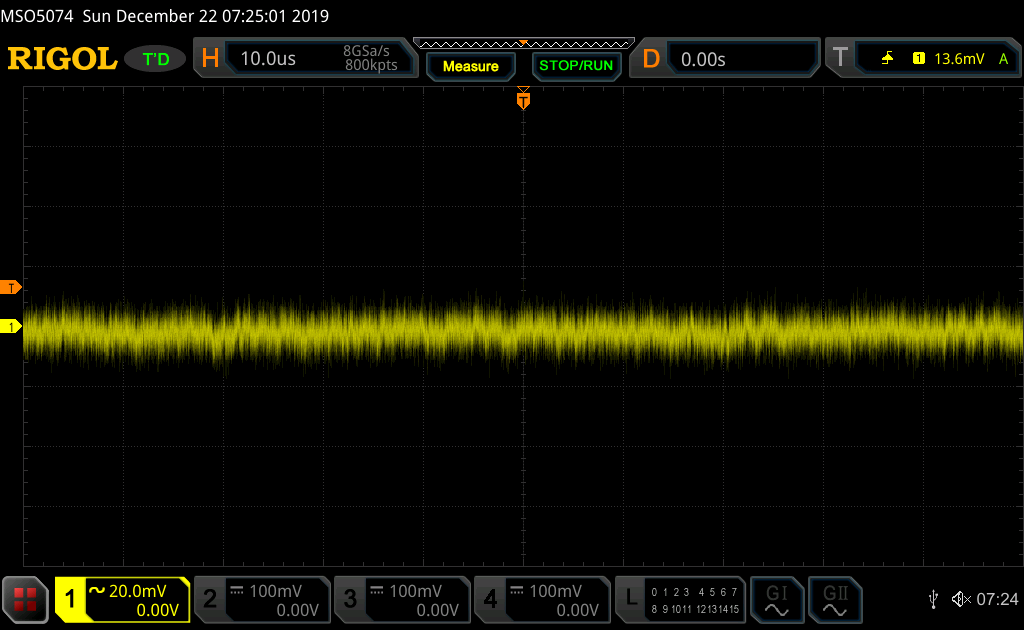The image size is (1024, 630).
Task: Click the orange trigger position marker at top
Action: click(x=523, y=98)
